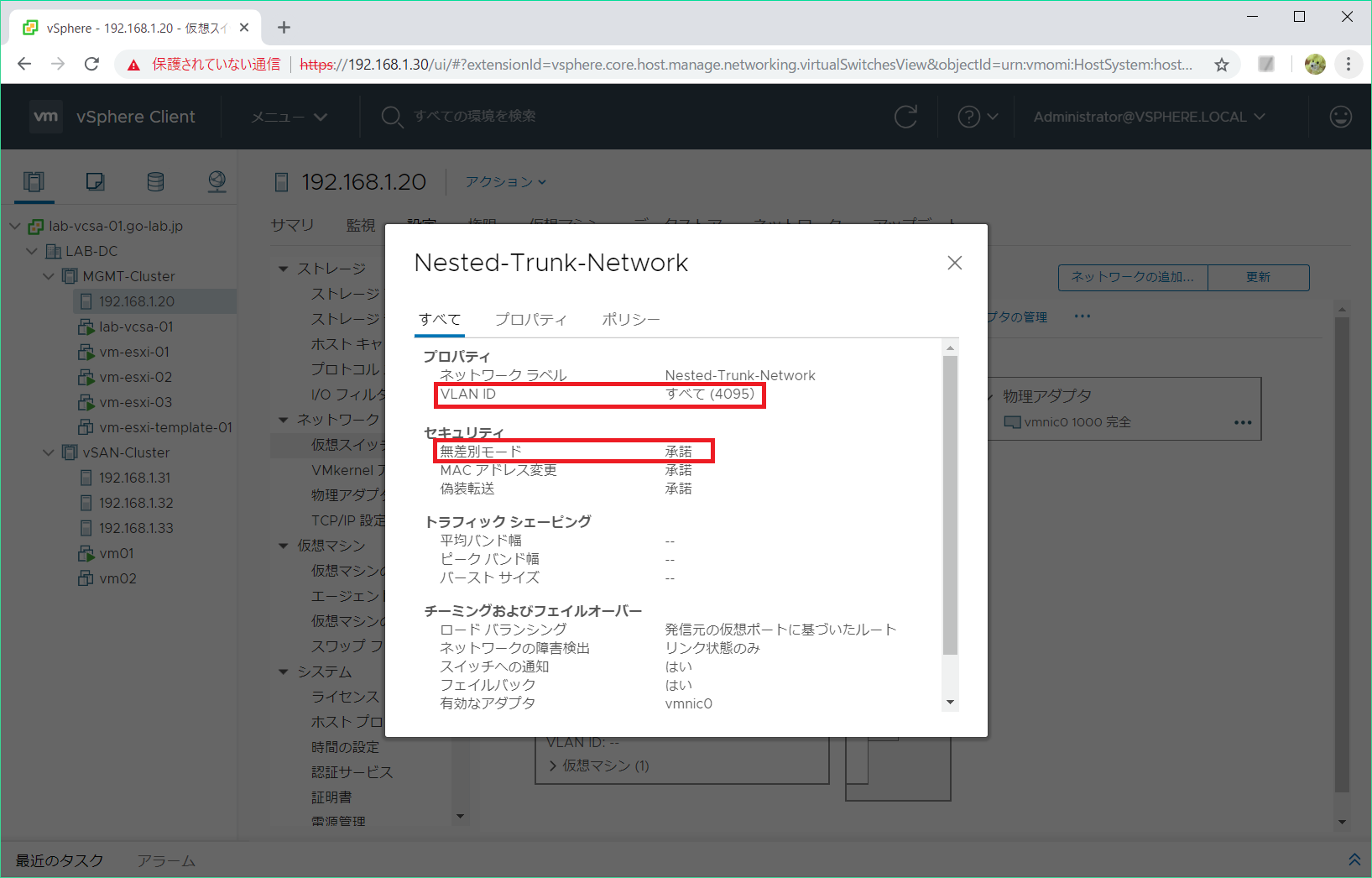Collapse the 仮想マシン settings section
Screen dimensions: 1372x878
pos(284,546)
